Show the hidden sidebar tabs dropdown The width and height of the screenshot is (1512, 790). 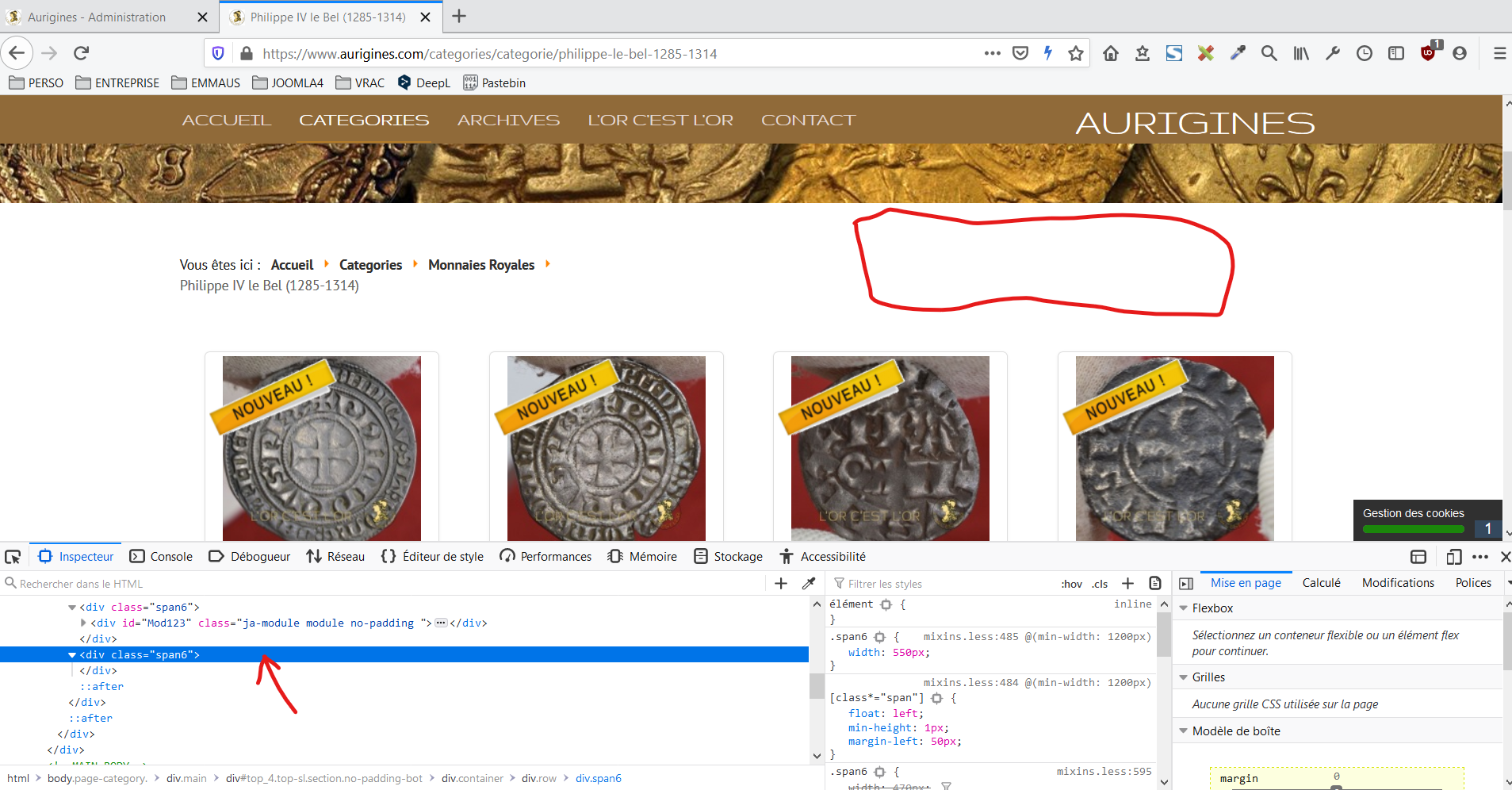coord(1508,583)
